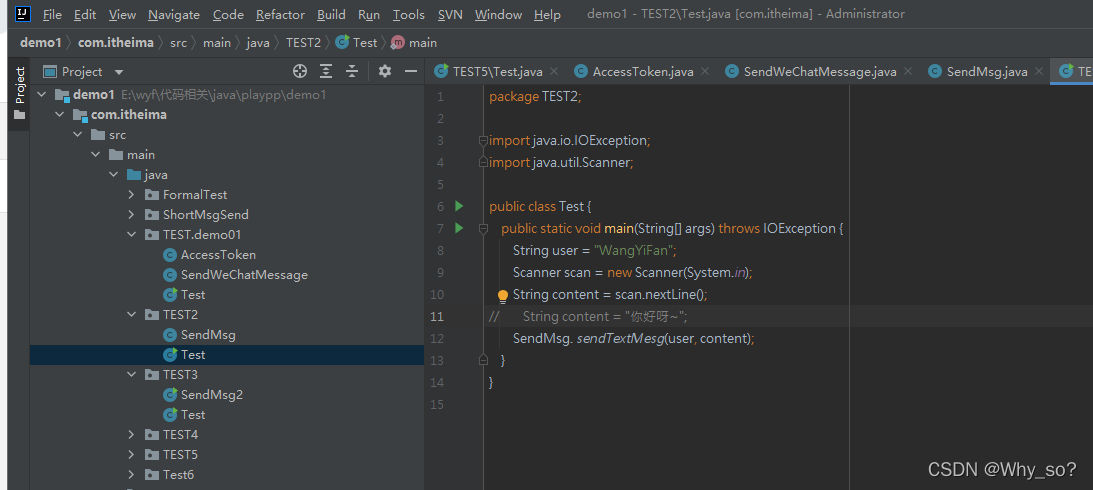This screenshot has width=1093, height=490.
Task: Open the Project view dropdown
Action: tap(119, 72)
